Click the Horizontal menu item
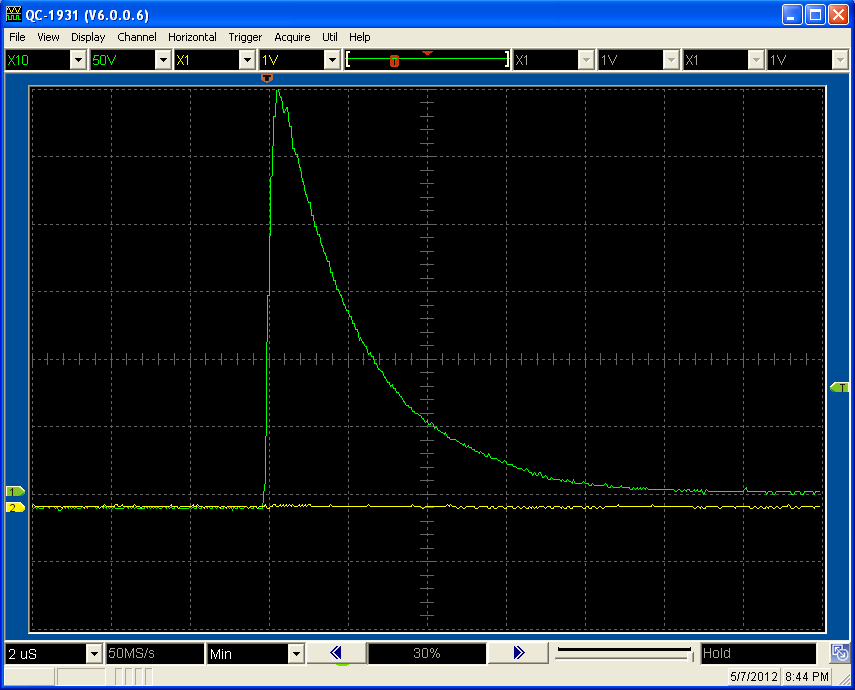This screenshot has height=690, width=855. (192, 37)
